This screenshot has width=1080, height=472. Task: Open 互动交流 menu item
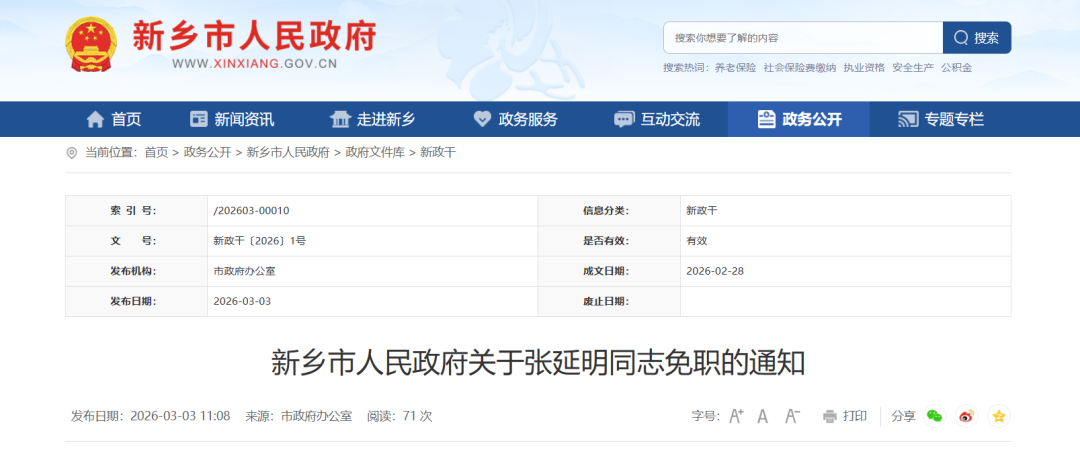click(x=657, y=119)
